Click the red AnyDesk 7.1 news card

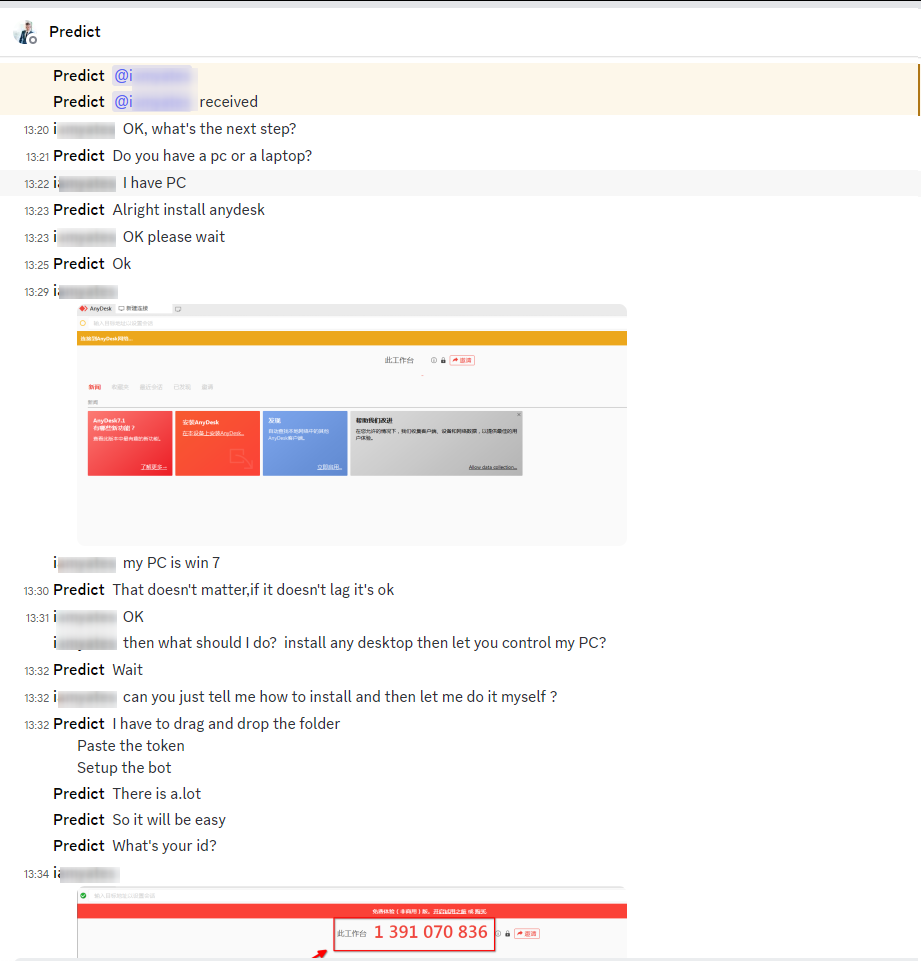(129, 443)
